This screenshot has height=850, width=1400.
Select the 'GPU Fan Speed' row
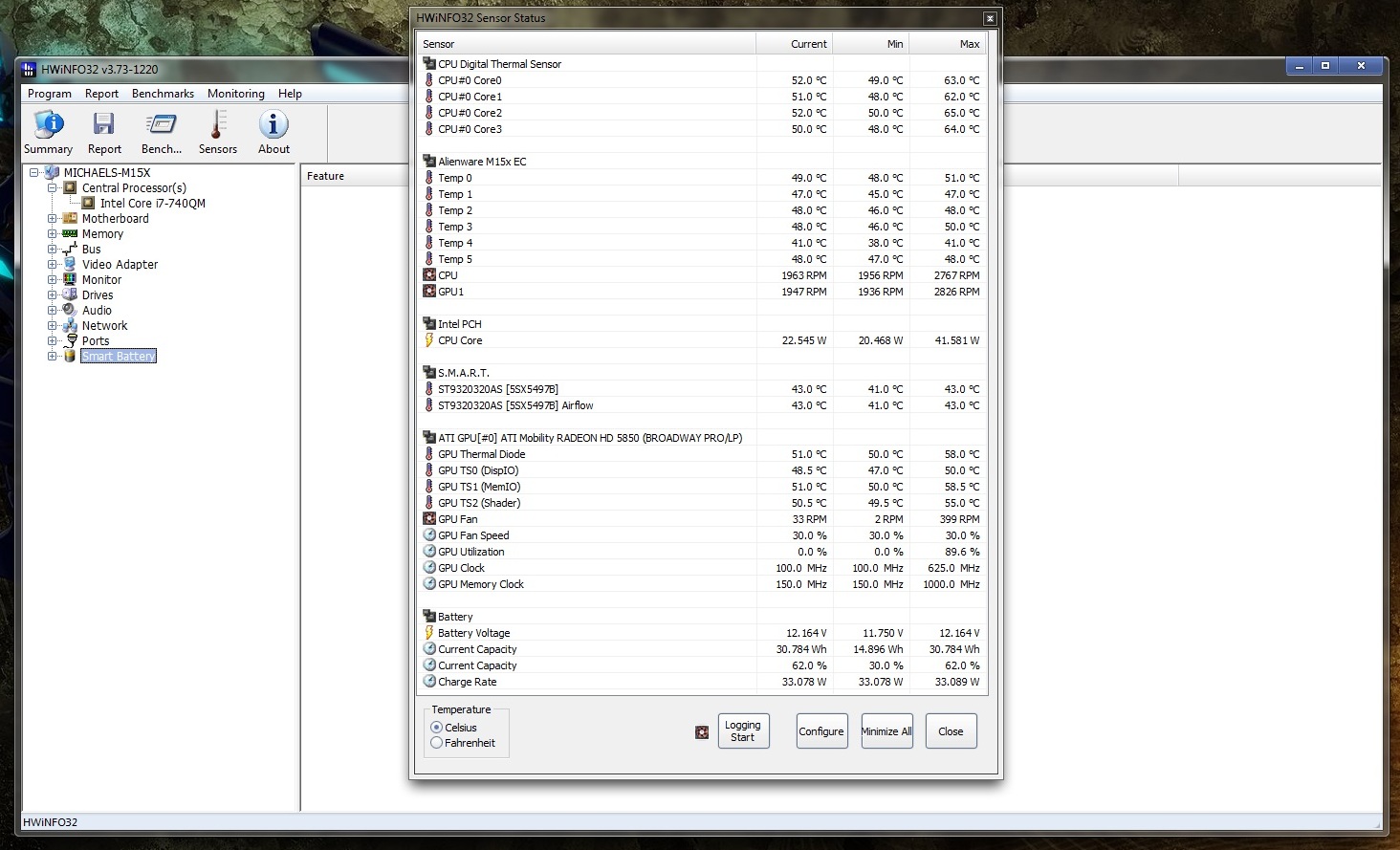click(703, 535)
